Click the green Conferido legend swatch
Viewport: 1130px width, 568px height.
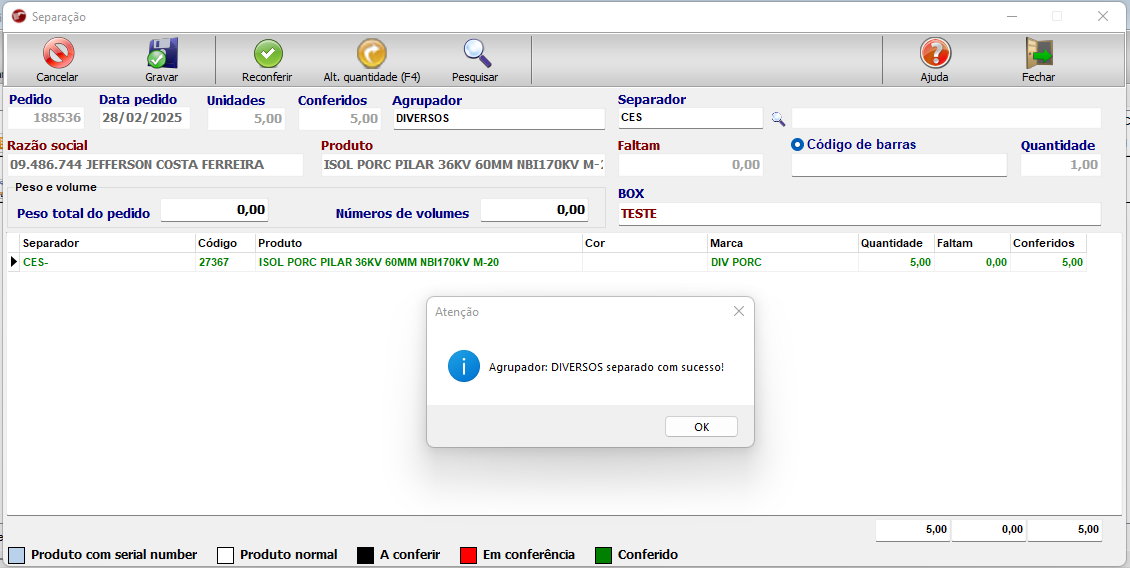[603, 555]
